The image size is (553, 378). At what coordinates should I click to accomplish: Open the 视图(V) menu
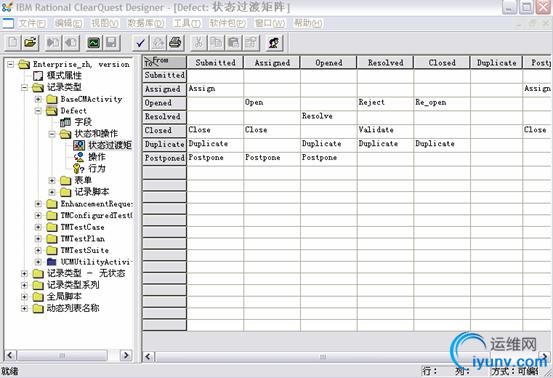[104, 23]
